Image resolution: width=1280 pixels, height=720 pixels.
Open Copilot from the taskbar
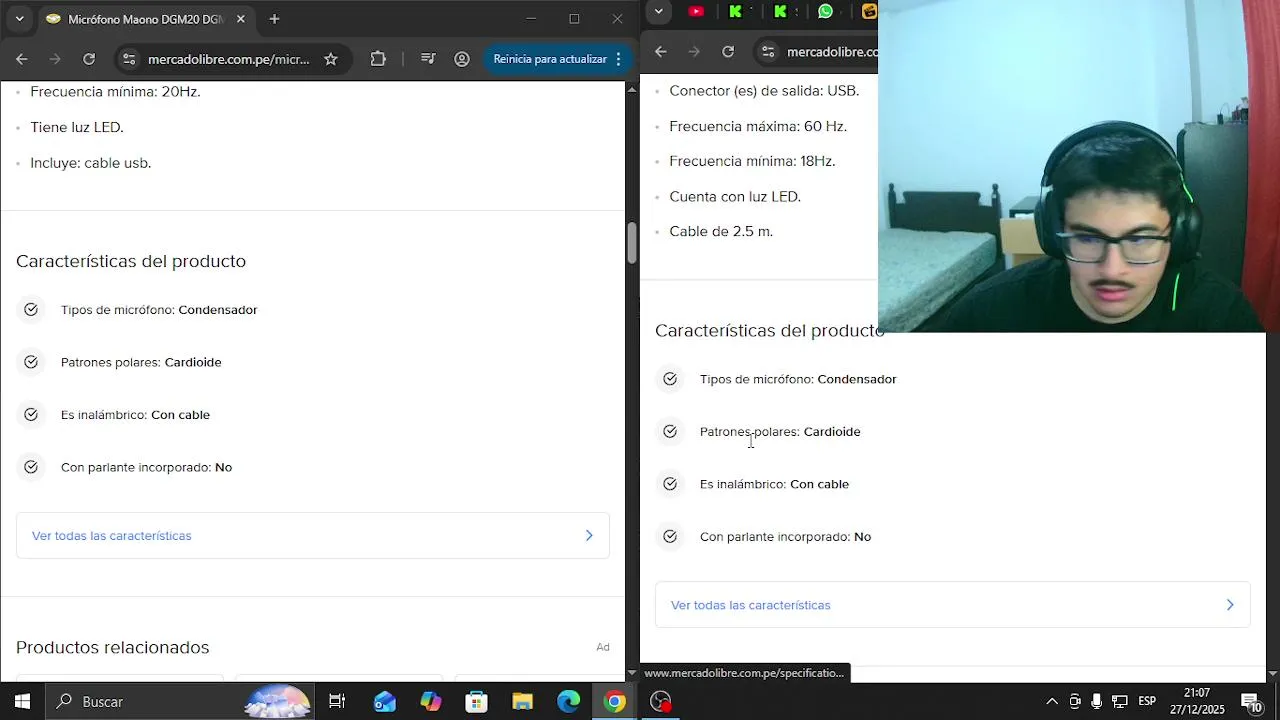[431, 702]
